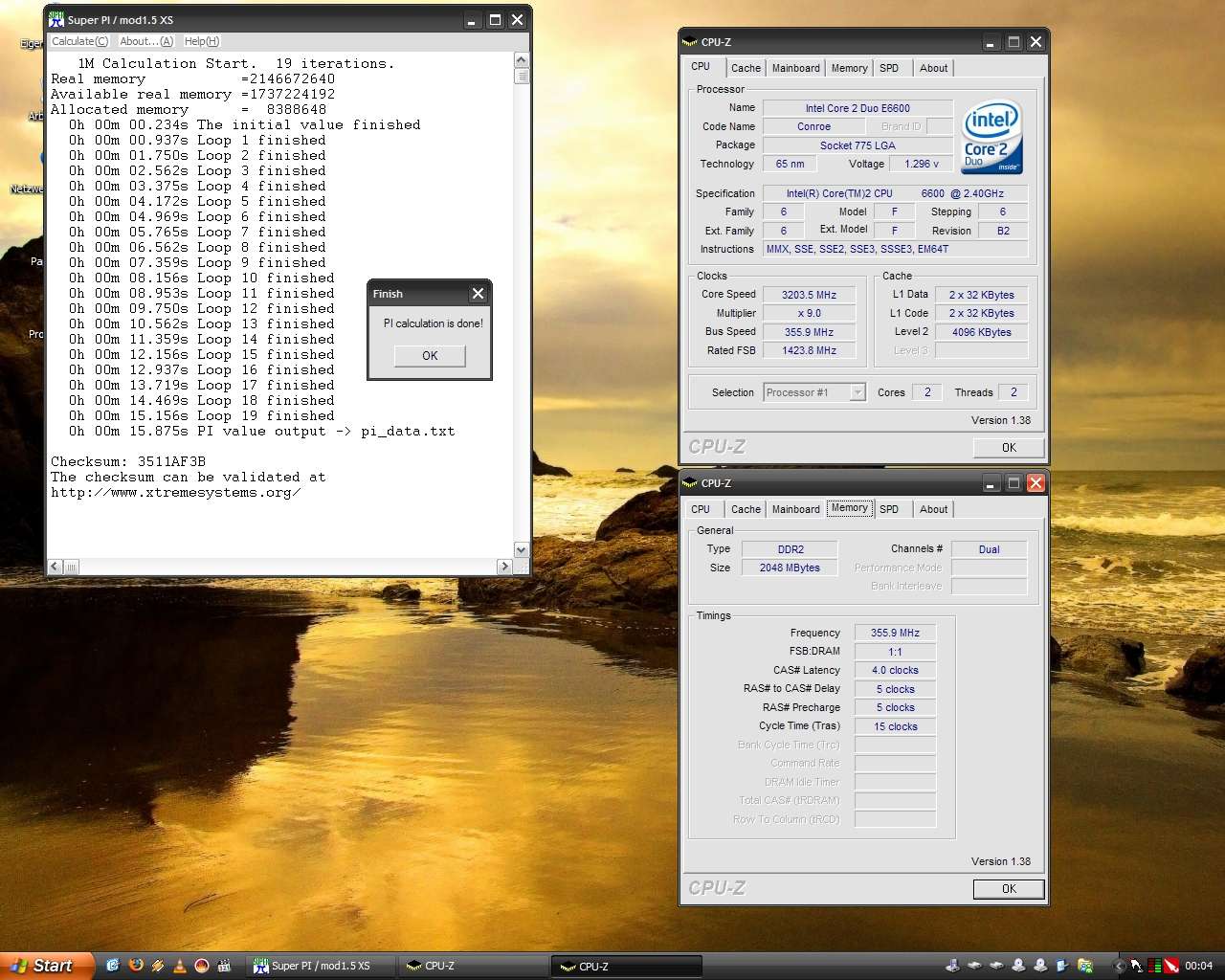Image resolution: width=1225 pixels, height=980 pixels.
Task: Click OK in the lower CPU-Z Memory window
Action: (1009, 888)
